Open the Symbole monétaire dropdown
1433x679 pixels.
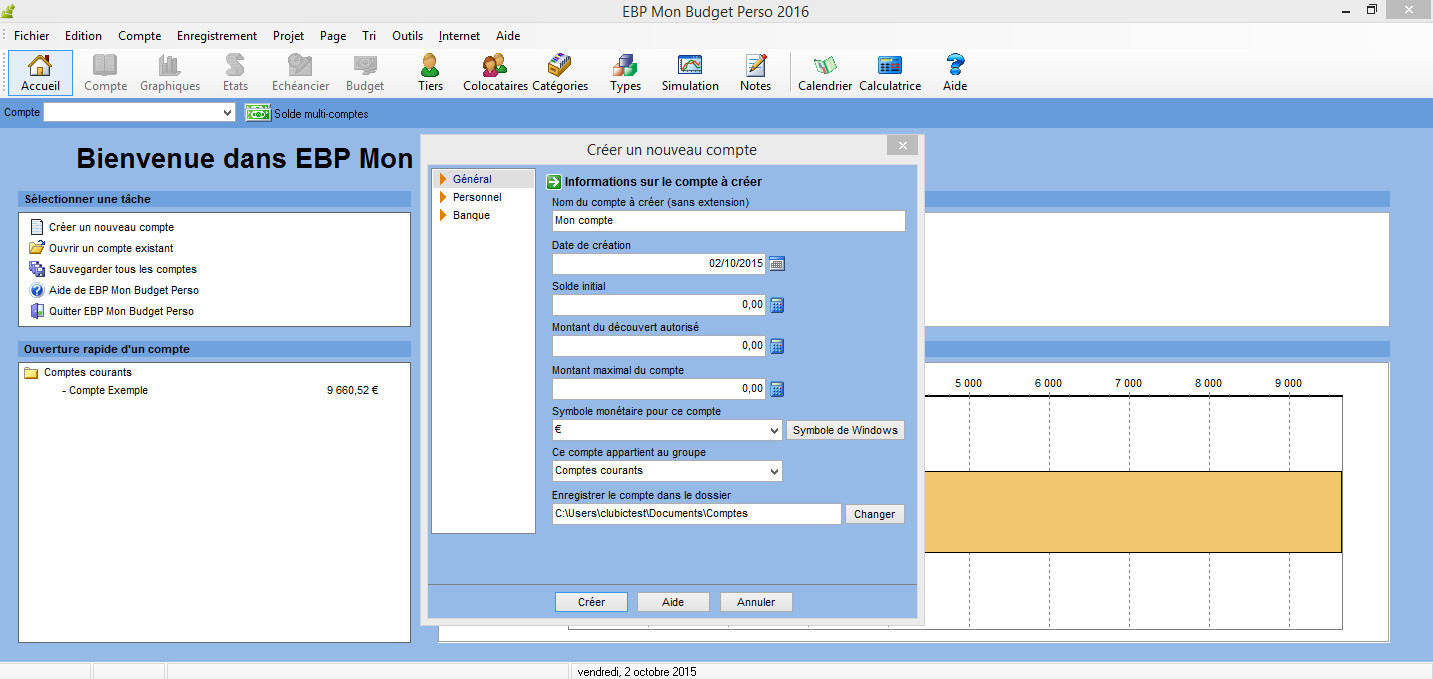[x=775, y=429]
